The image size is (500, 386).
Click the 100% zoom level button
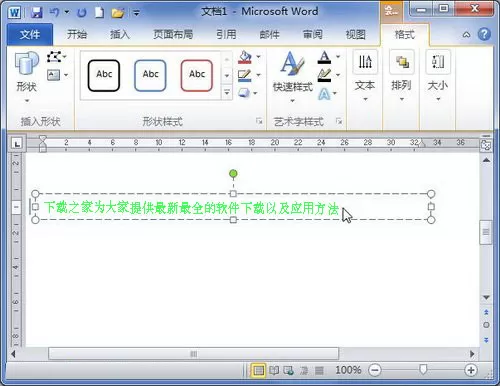click(x=348, y=370)
